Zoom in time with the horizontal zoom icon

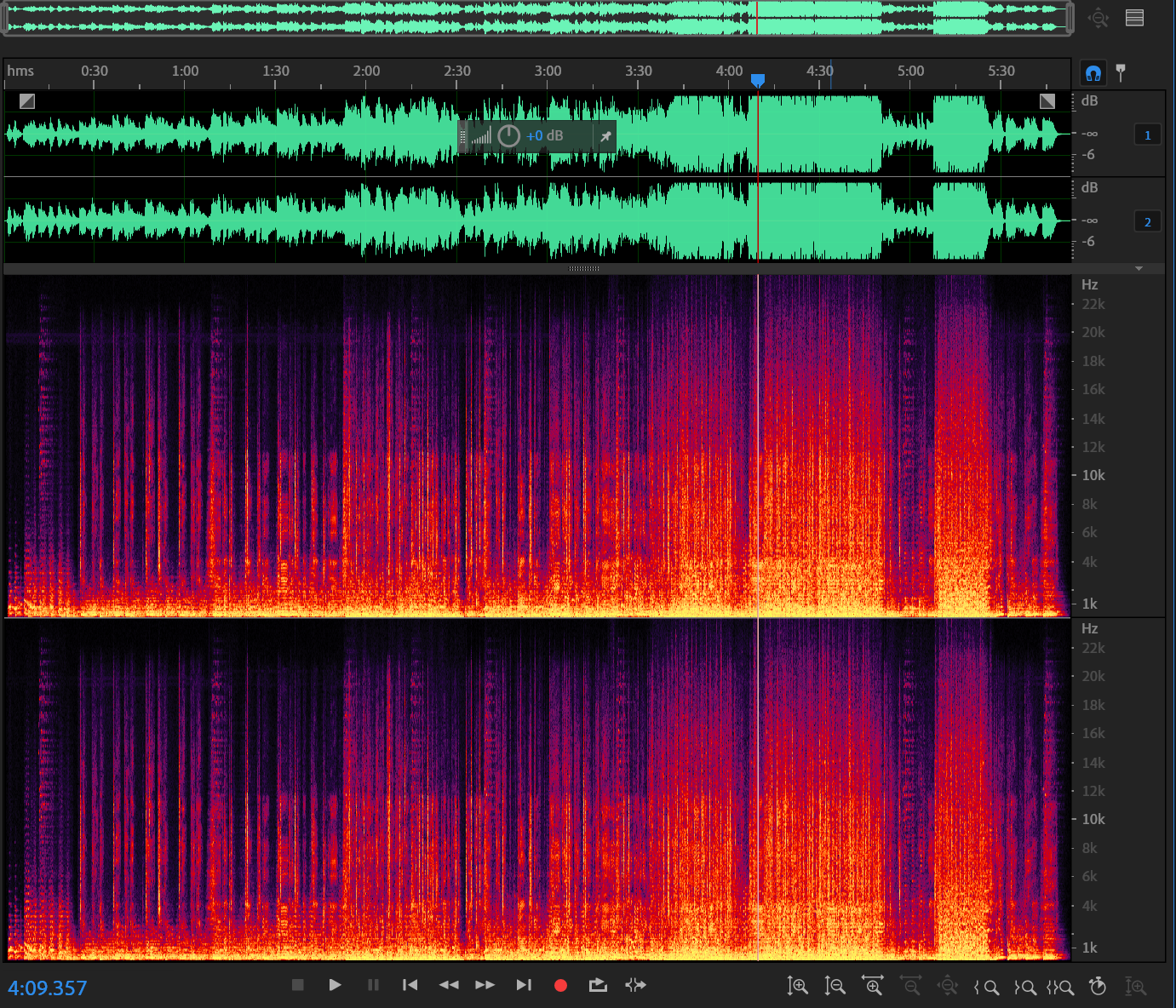point(873,986)
